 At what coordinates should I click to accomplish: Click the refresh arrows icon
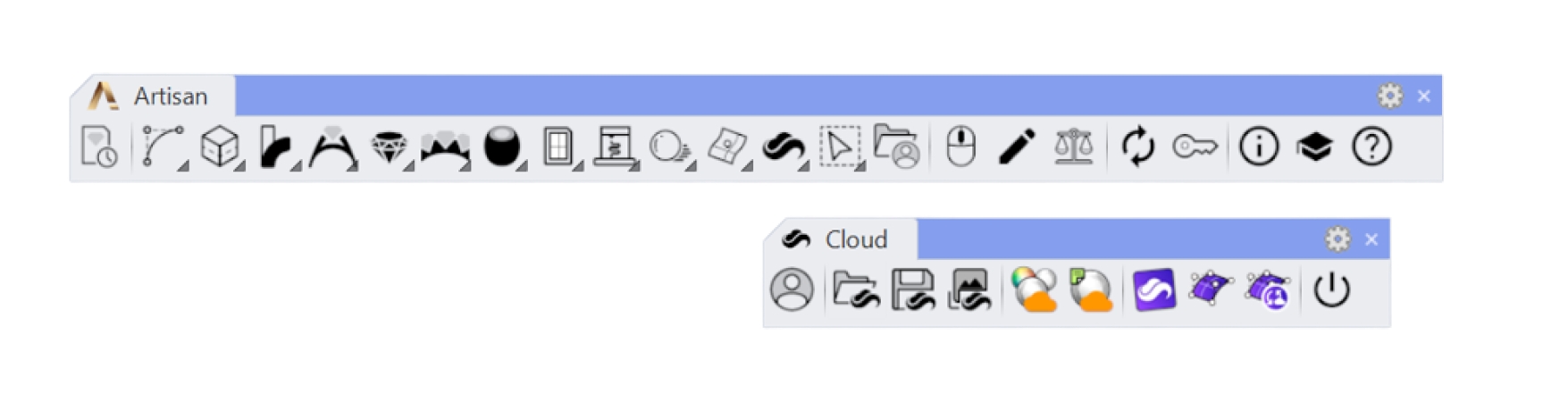point(1137,147)
